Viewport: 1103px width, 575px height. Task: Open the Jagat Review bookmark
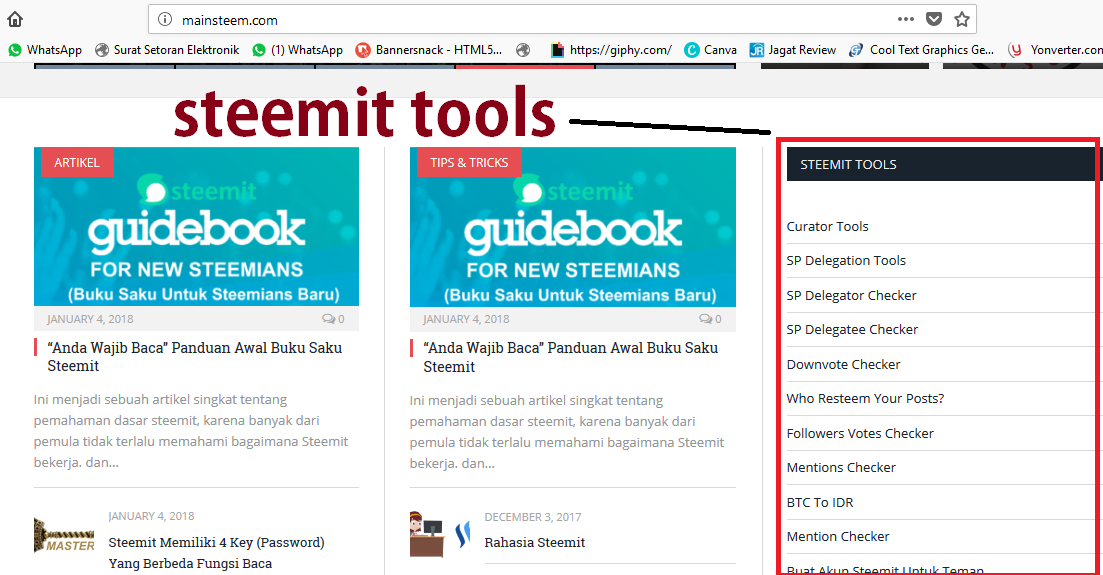(x=793, y=50)
